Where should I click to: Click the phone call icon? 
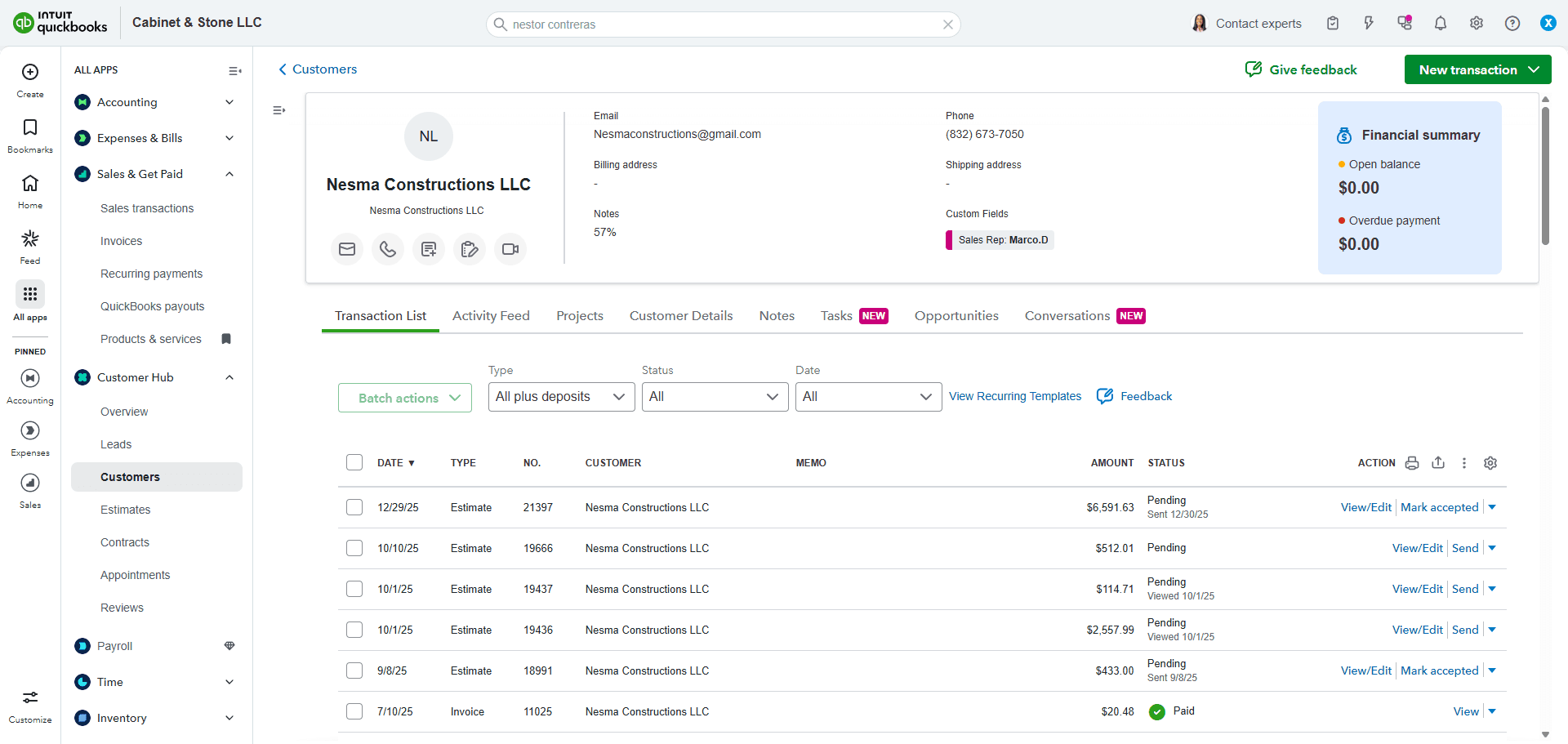pyautogui.click(x=388, y=249)
